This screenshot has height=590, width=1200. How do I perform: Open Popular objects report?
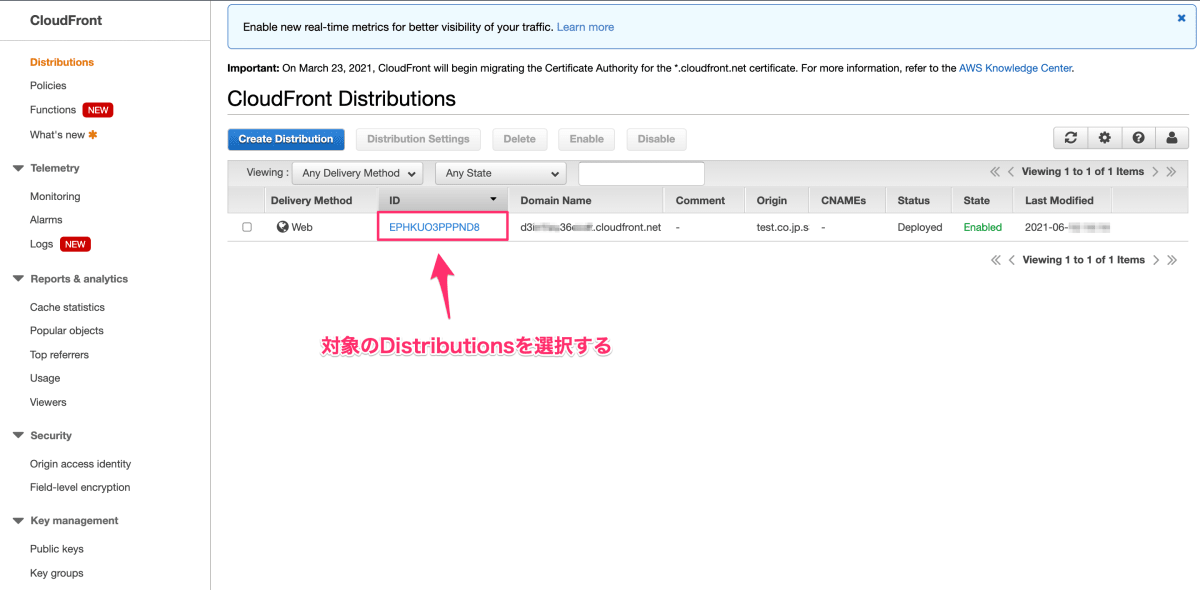tap(67, 331)
